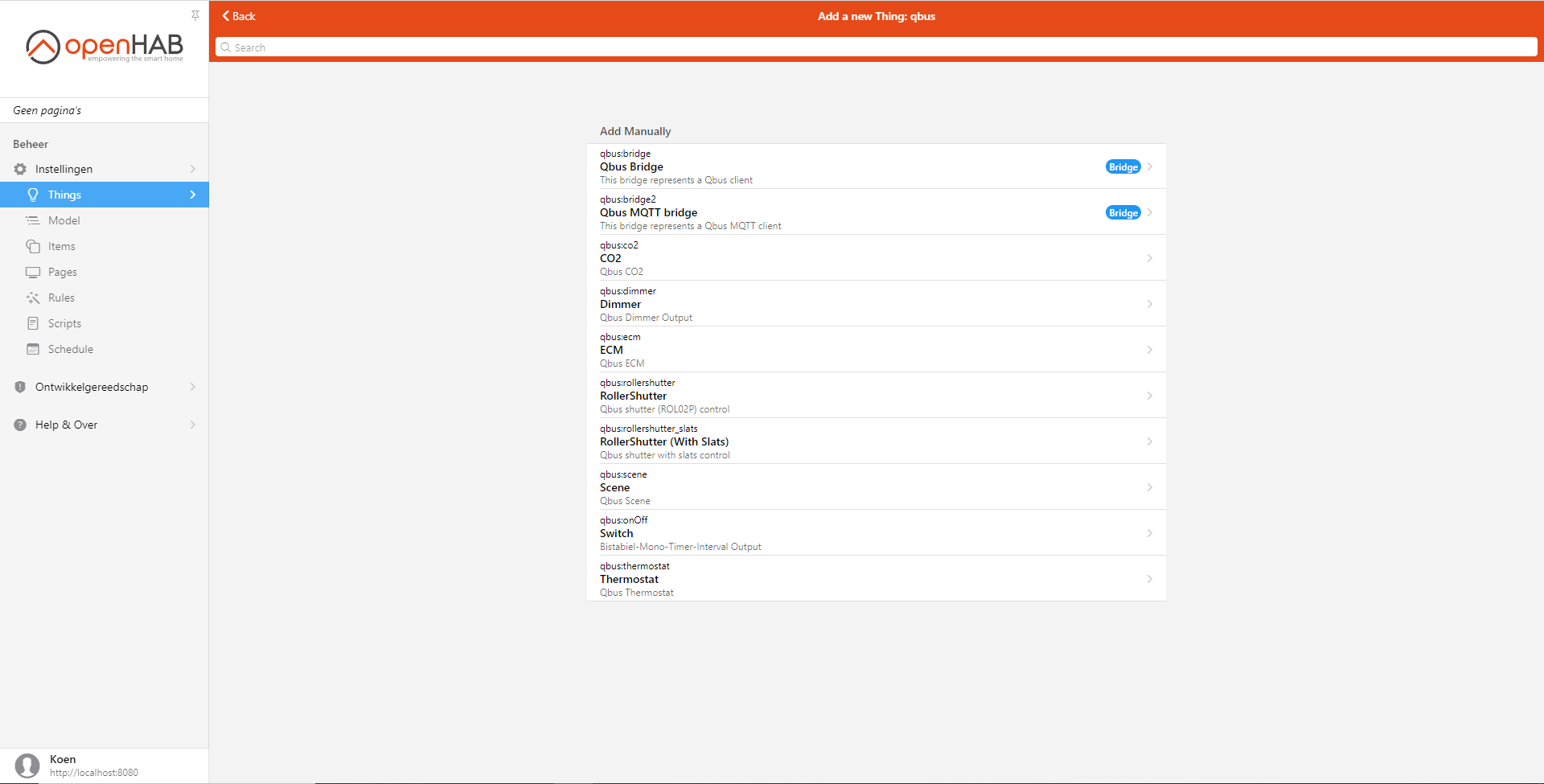Click the Bridge badge on Qbus Bridge

coord(1123,166)
